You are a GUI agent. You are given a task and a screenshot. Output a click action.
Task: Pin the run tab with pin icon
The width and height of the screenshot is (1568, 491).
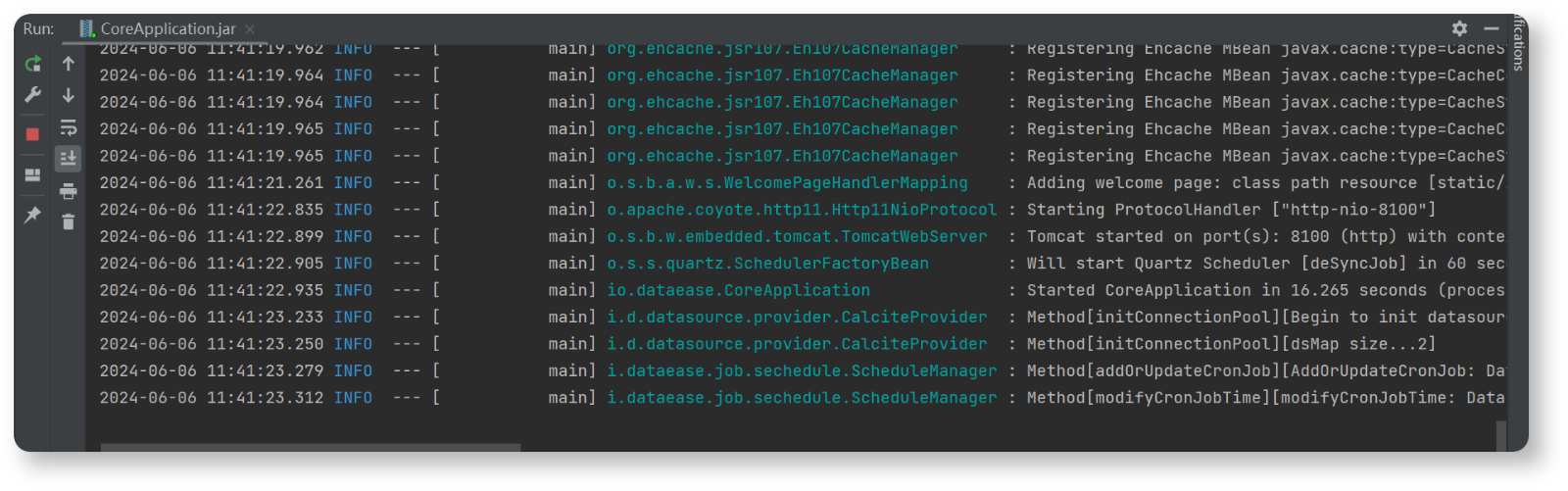click(x=32, y=215)
